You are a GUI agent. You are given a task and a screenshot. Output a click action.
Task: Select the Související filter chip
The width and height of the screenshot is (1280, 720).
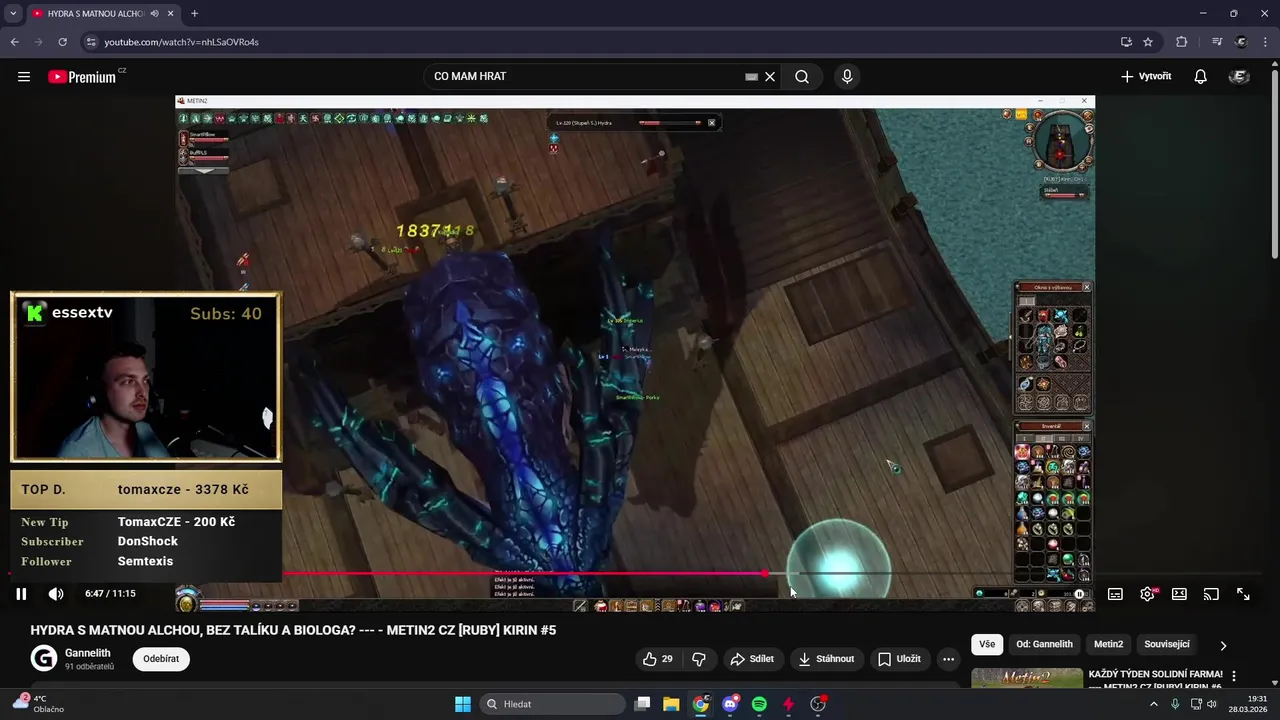(x=1167, y=645)
